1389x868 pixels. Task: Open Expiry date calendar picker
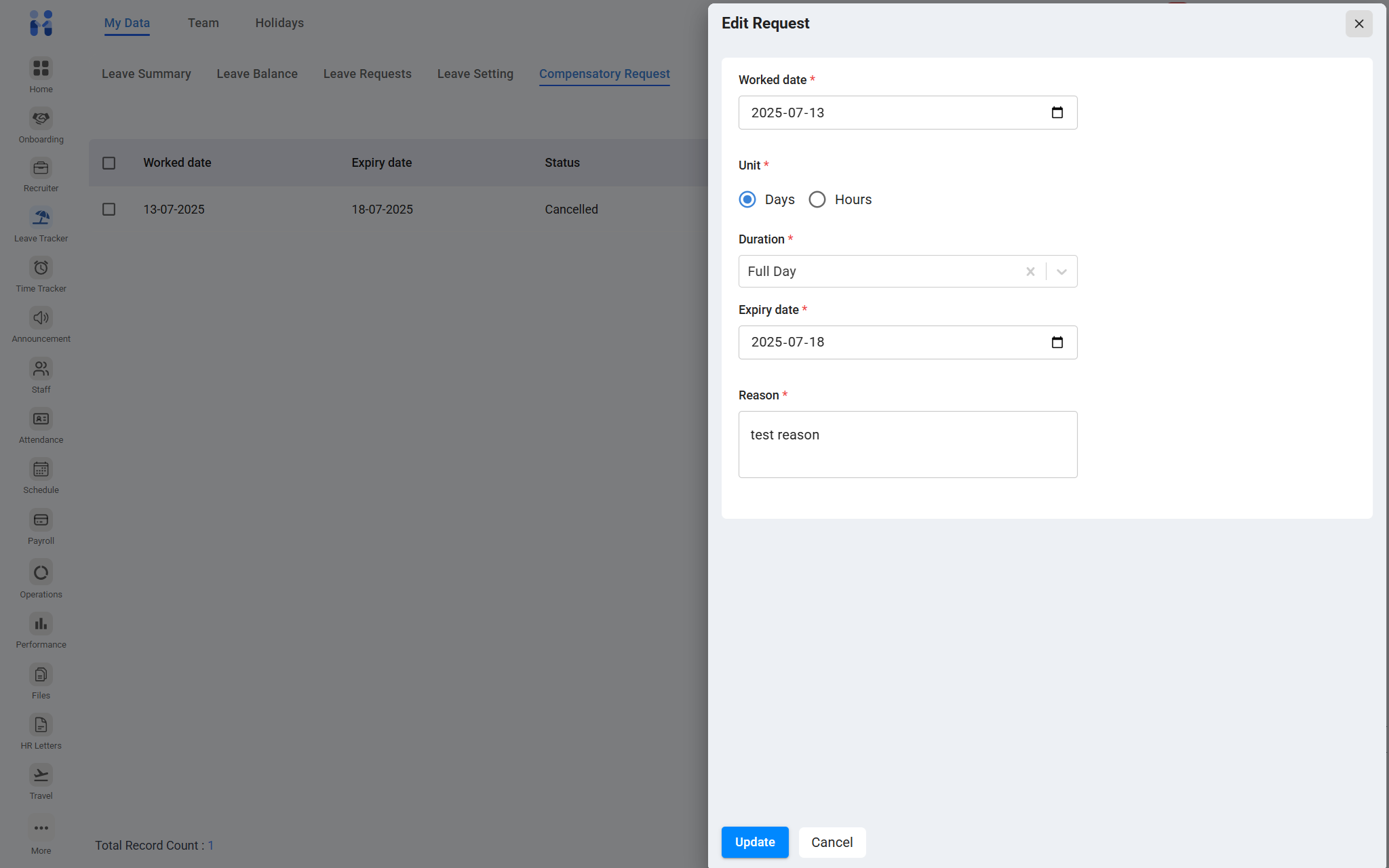(1057, 342)
